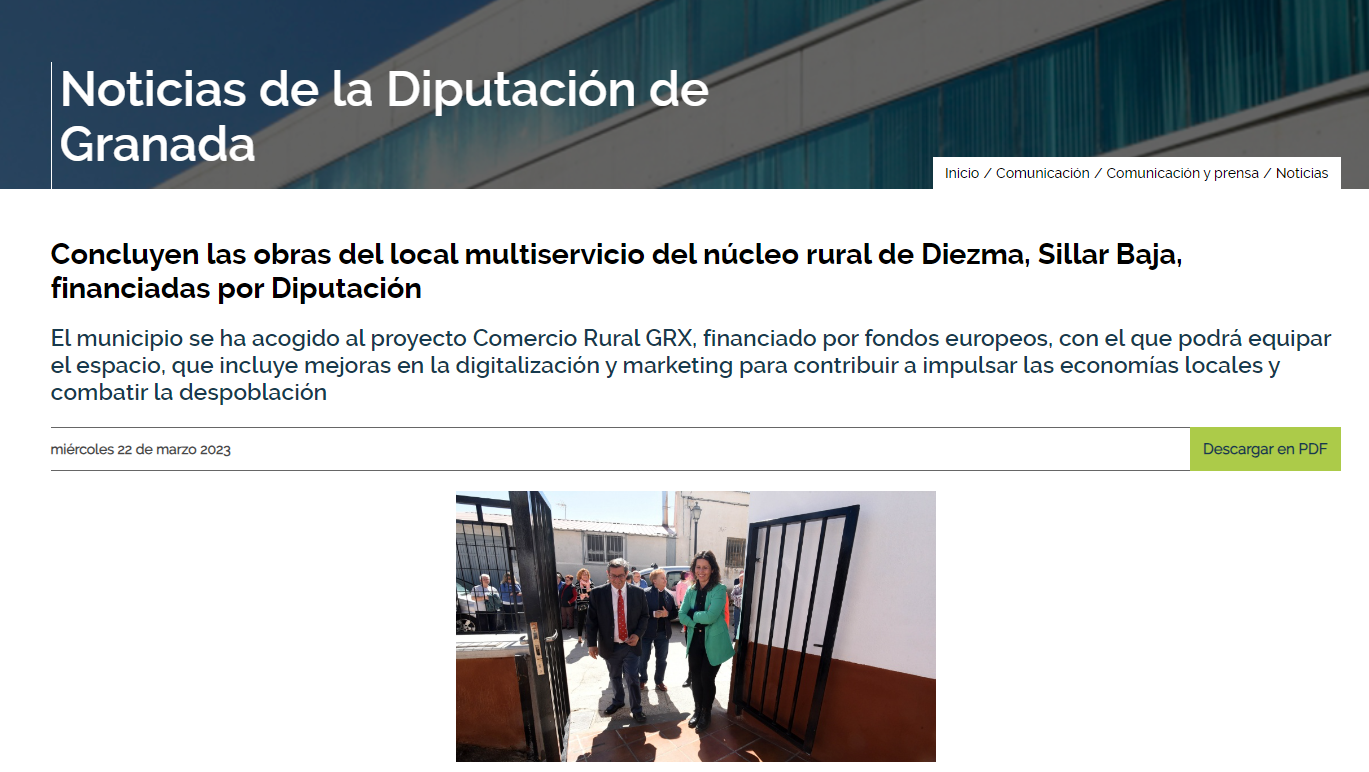Open the Diezma news photo
The height and width of the screenshot is (772, 1369).
pyautogui.click(x=696, y=626)
